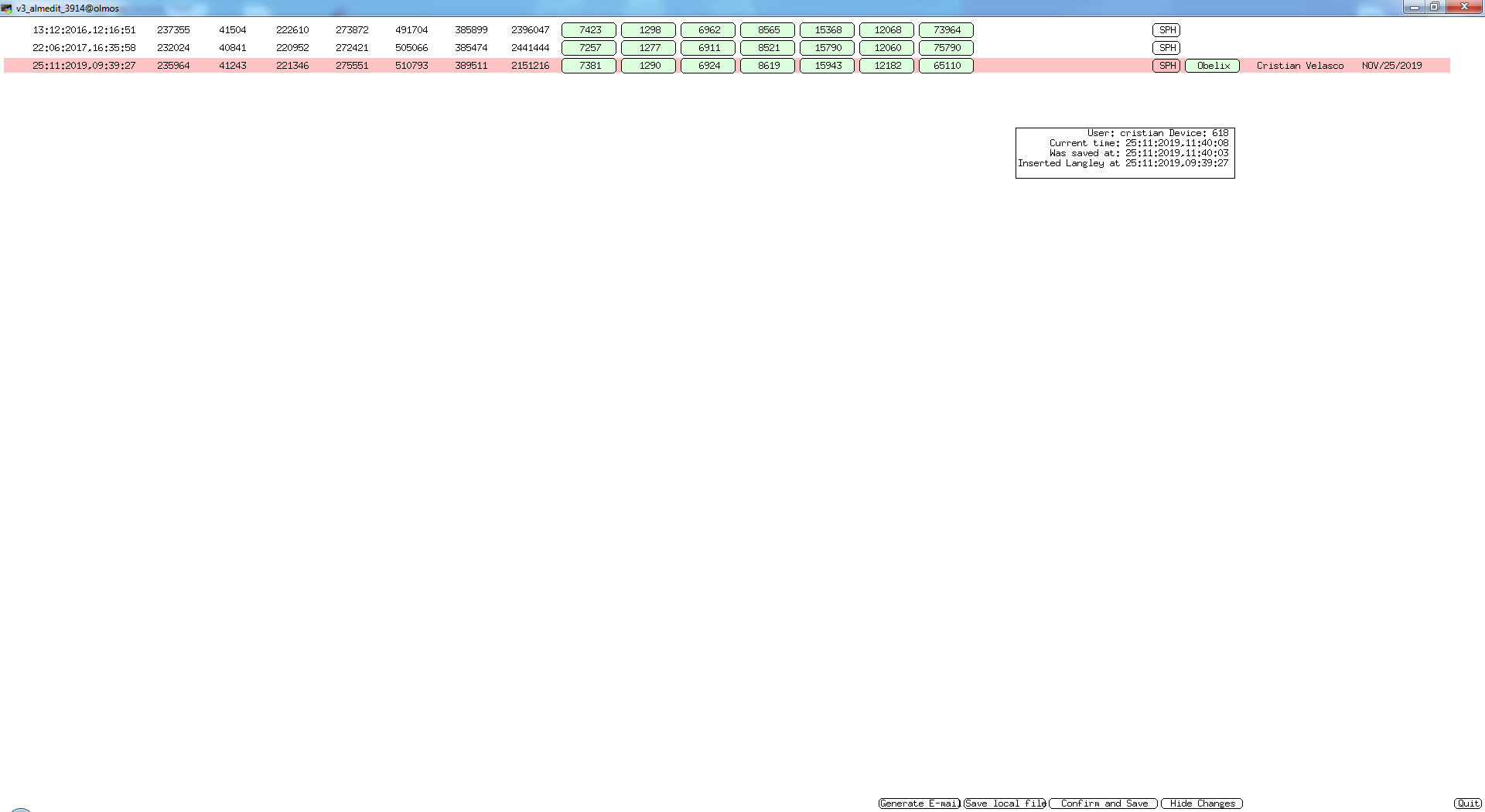Click the Generate E-mail button
Image resolution: width=1485 pixels, height=812 pixels.
tap(920, 803)
